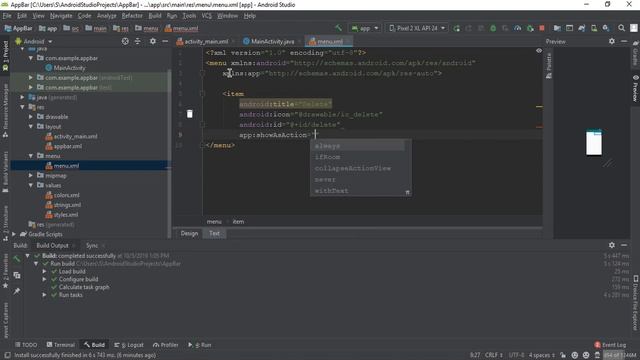Select the Sync tab in Build panel

pos(92,245)
